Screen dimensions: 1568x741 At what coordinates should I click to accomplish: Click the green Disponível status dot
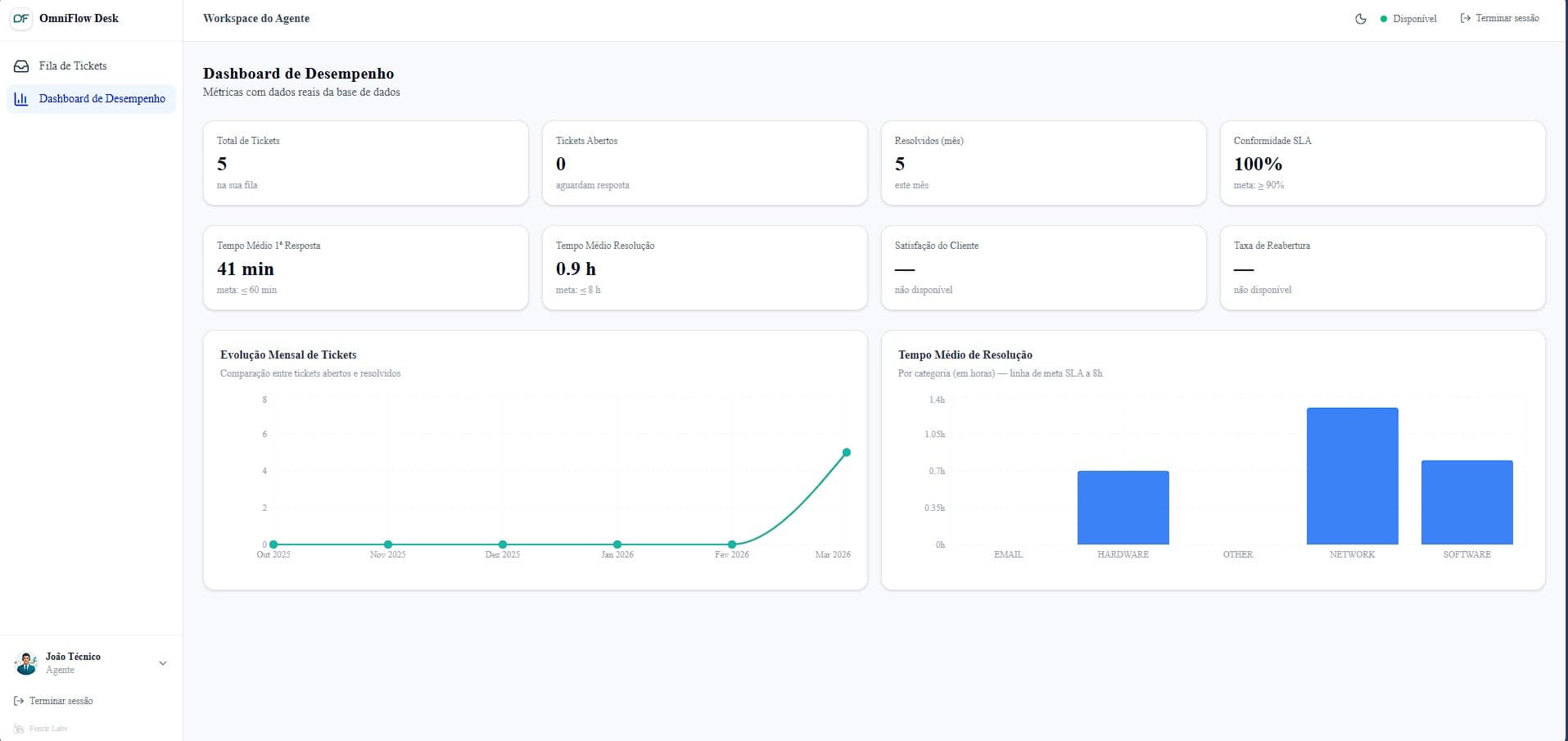[x=1384, y=19]
